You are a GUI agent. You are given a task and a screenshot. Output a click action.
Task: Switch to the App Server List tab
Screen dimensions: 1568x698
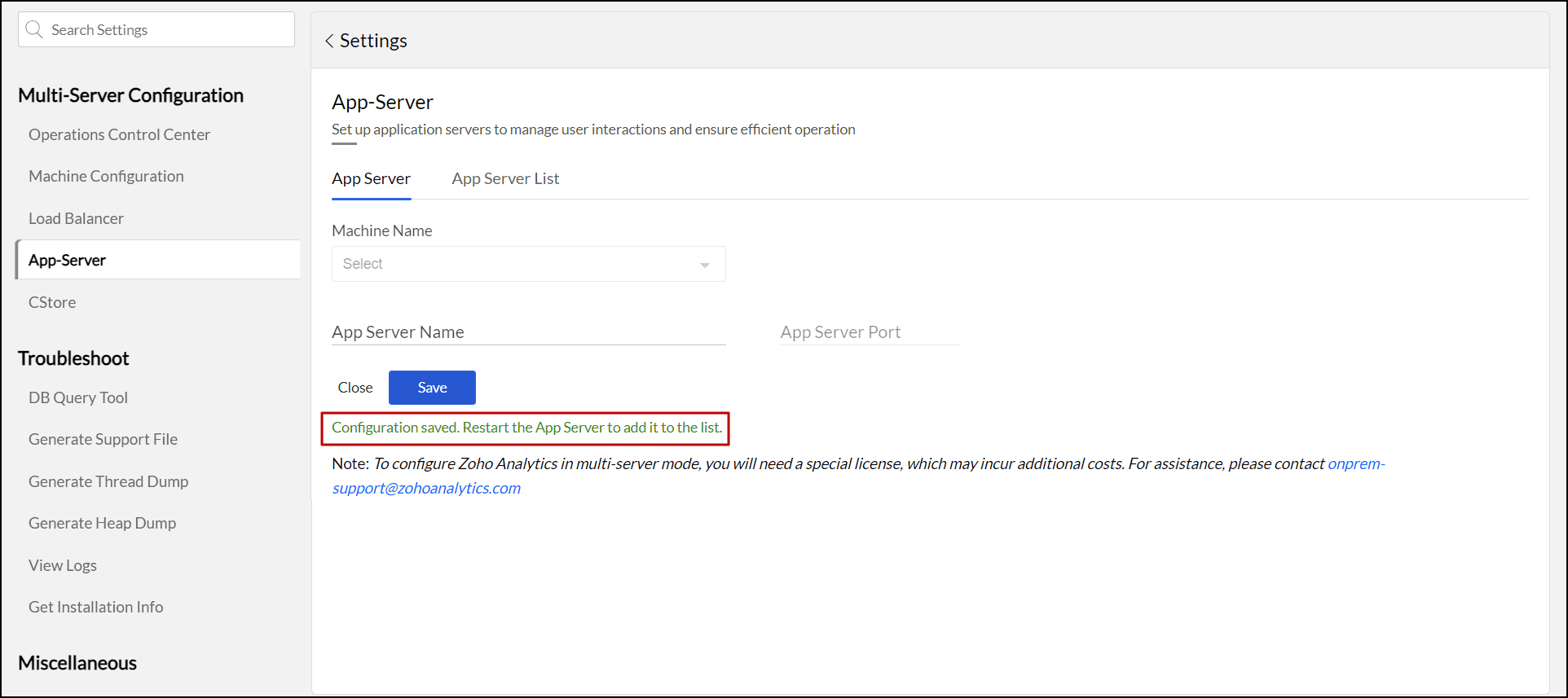coord(505,178)
